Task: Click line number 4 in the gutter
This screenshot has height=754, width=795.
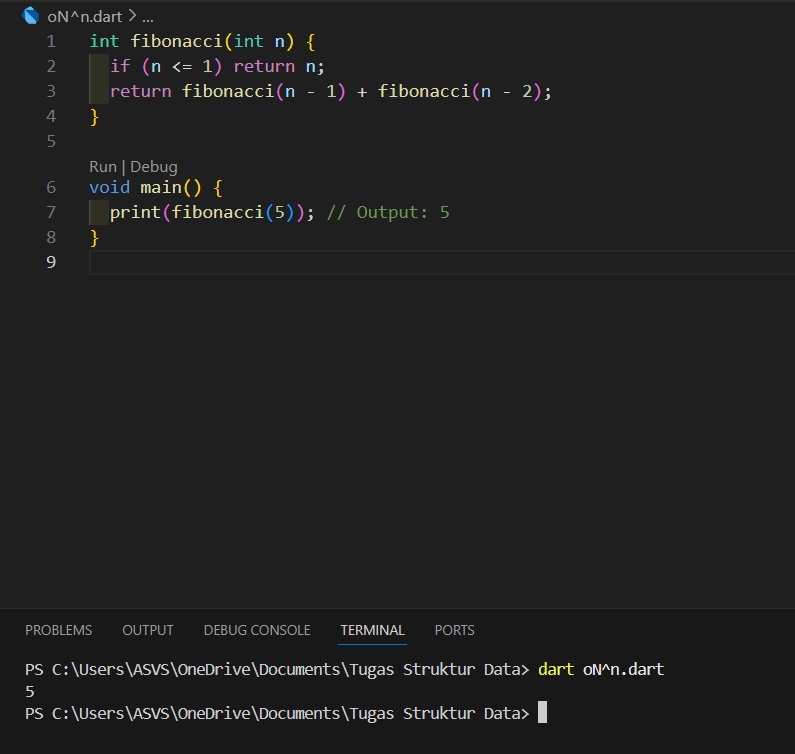Action: click(51, 116)
